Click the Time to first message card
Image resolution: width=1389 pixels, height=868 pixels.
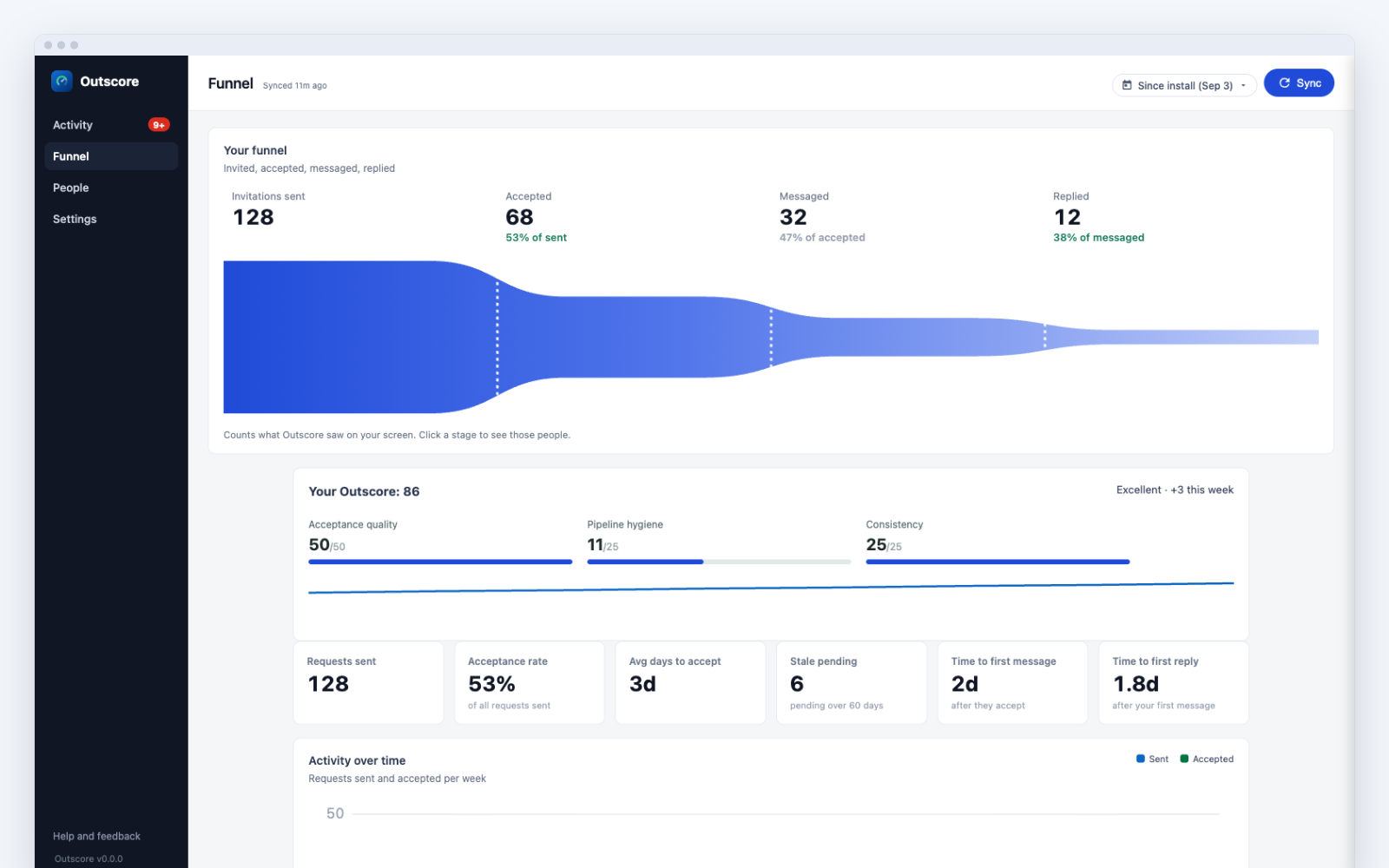pos(1012,682)
